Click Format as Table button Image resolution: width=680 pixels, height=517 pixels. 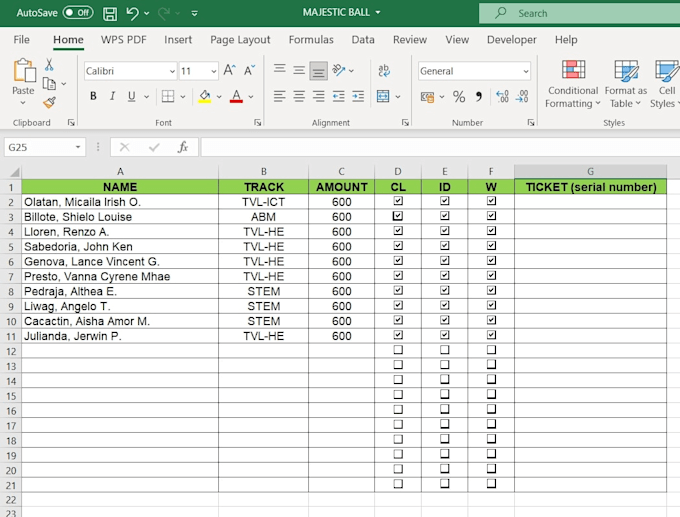coord(625,84)
